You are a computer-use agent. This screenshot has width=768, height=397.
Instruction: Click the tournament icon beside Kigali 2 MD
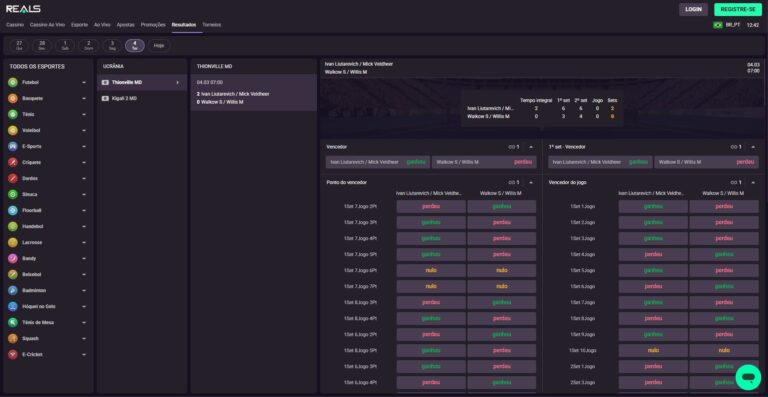pyautogui.click(x=105, y=98)
